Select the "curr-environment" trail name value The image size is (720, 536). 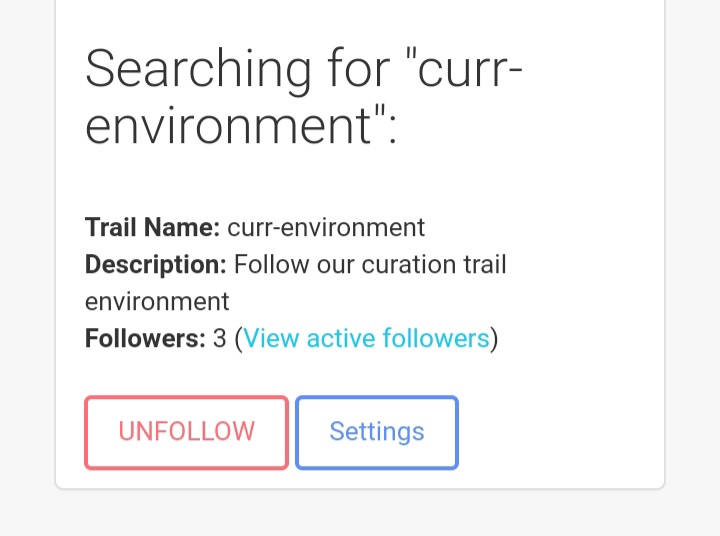(x=326, y=227)
